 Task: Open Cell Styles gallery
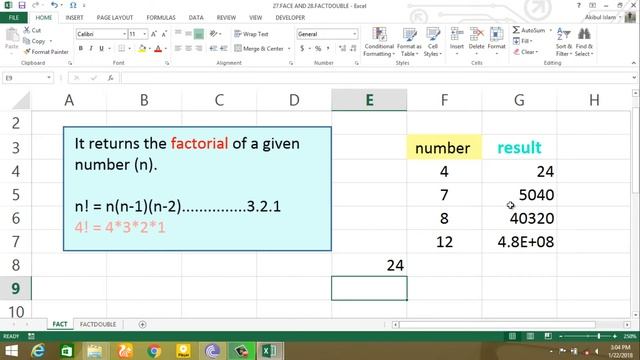[x=433, y=42]
